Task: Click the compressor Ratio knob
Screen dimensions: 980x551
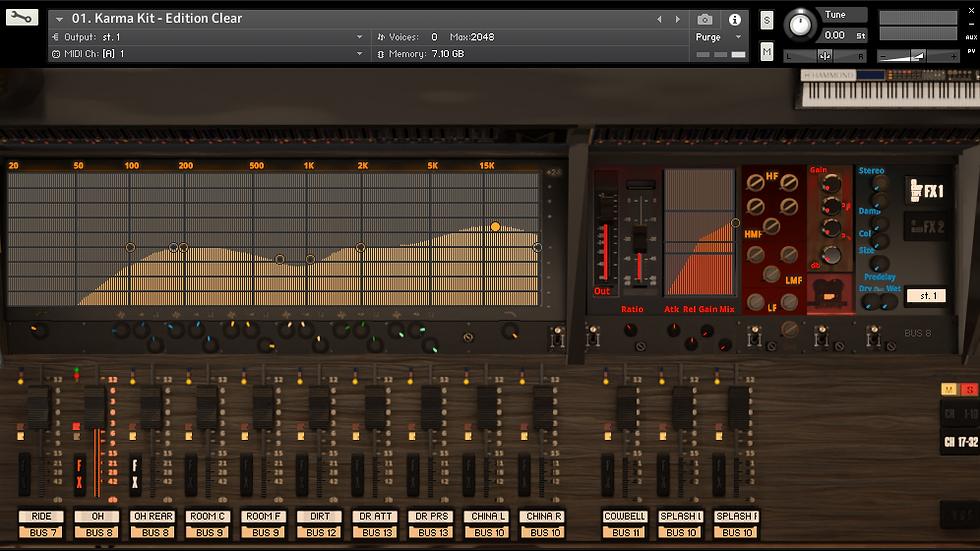Action: coord(630,329)
